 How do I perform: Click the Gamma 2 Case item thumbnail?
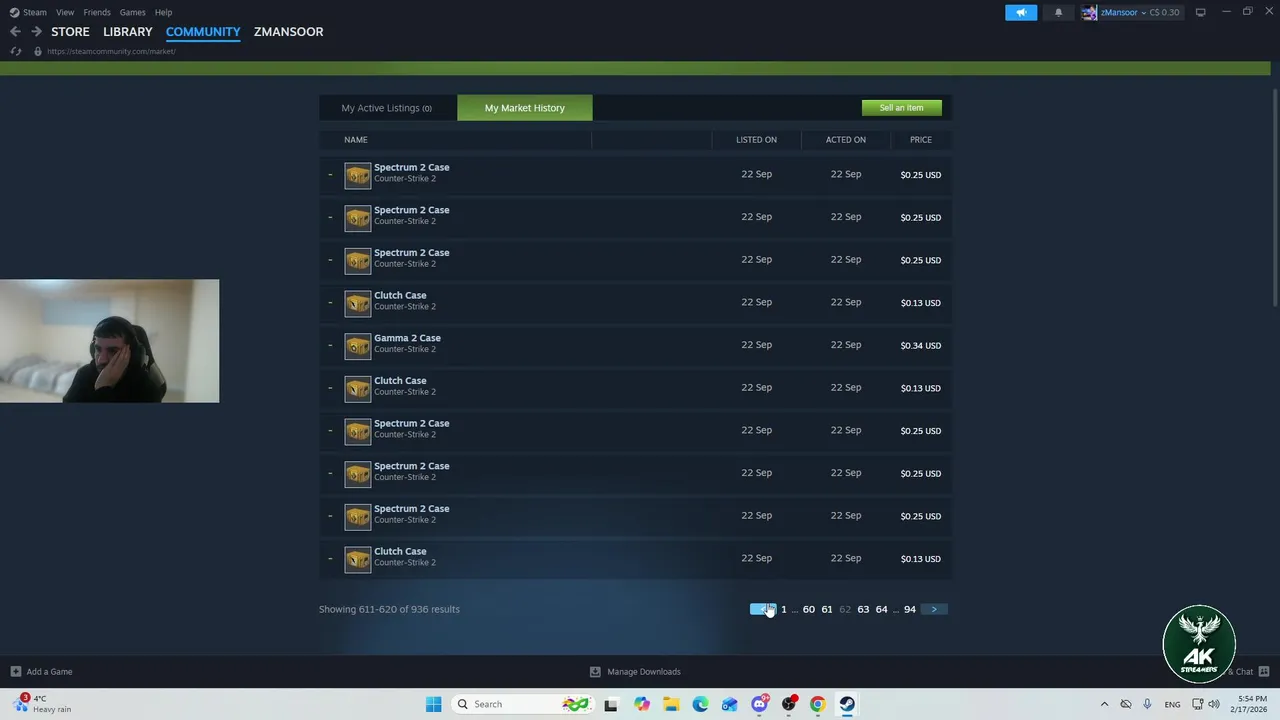click(x=358, y=345)
